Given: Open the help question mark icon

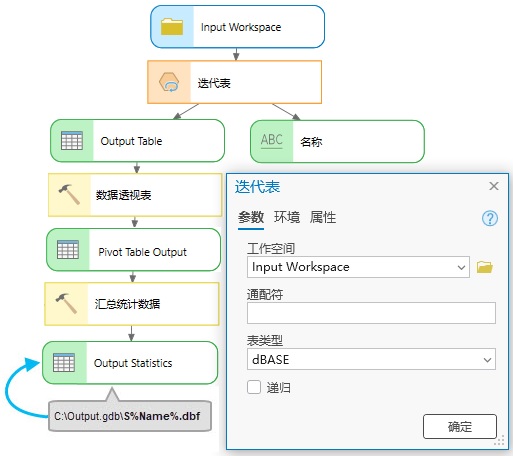Looking at the screenshot, I should pyautogui.click(x=490, y=218).
